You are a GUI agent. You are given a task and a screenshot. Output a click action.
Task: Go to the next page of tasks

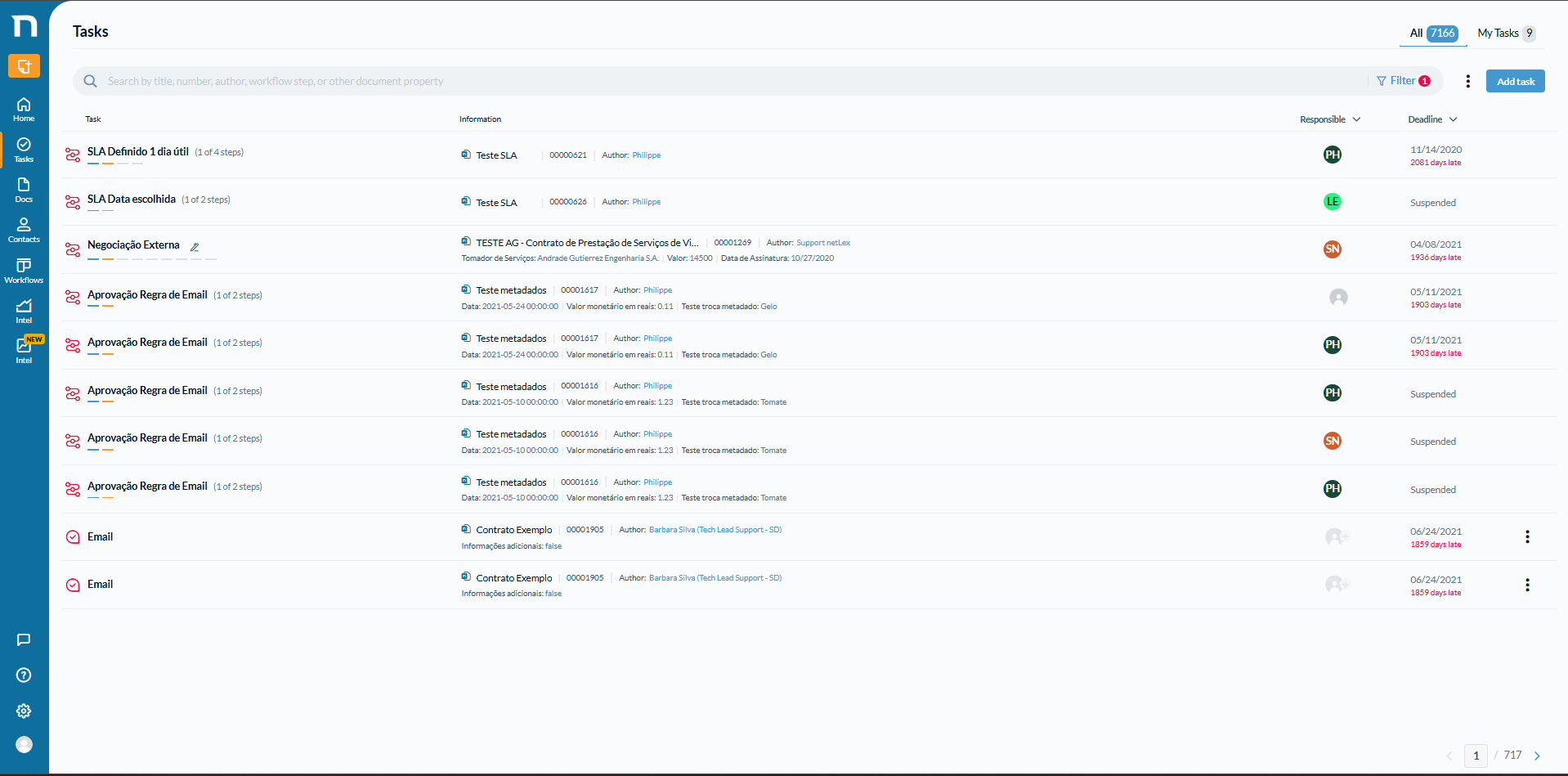point(1537,756)
